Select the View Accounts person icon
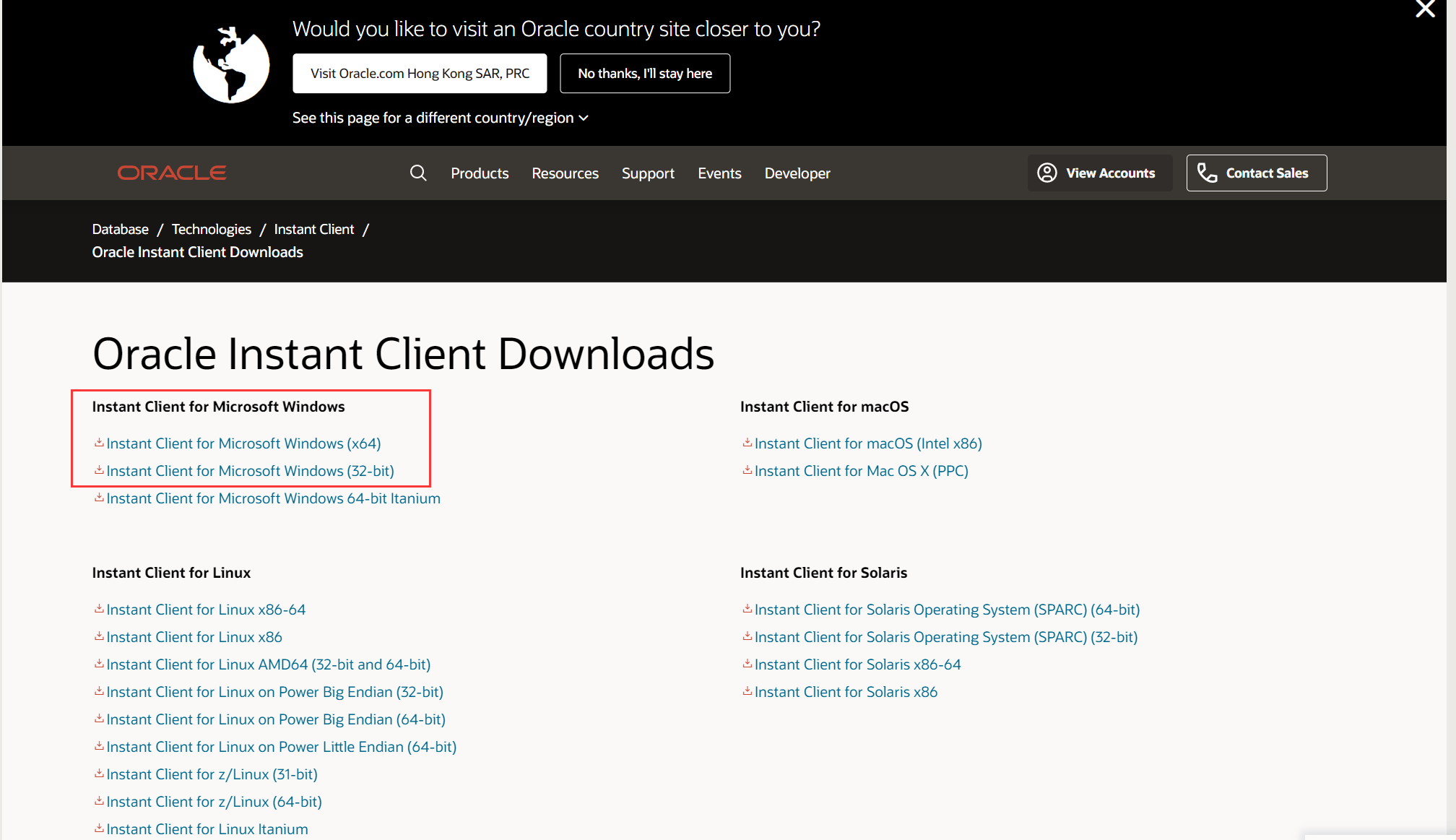Image resolution: width=1456 pixels, height=840 pixels. [1047, 173]
